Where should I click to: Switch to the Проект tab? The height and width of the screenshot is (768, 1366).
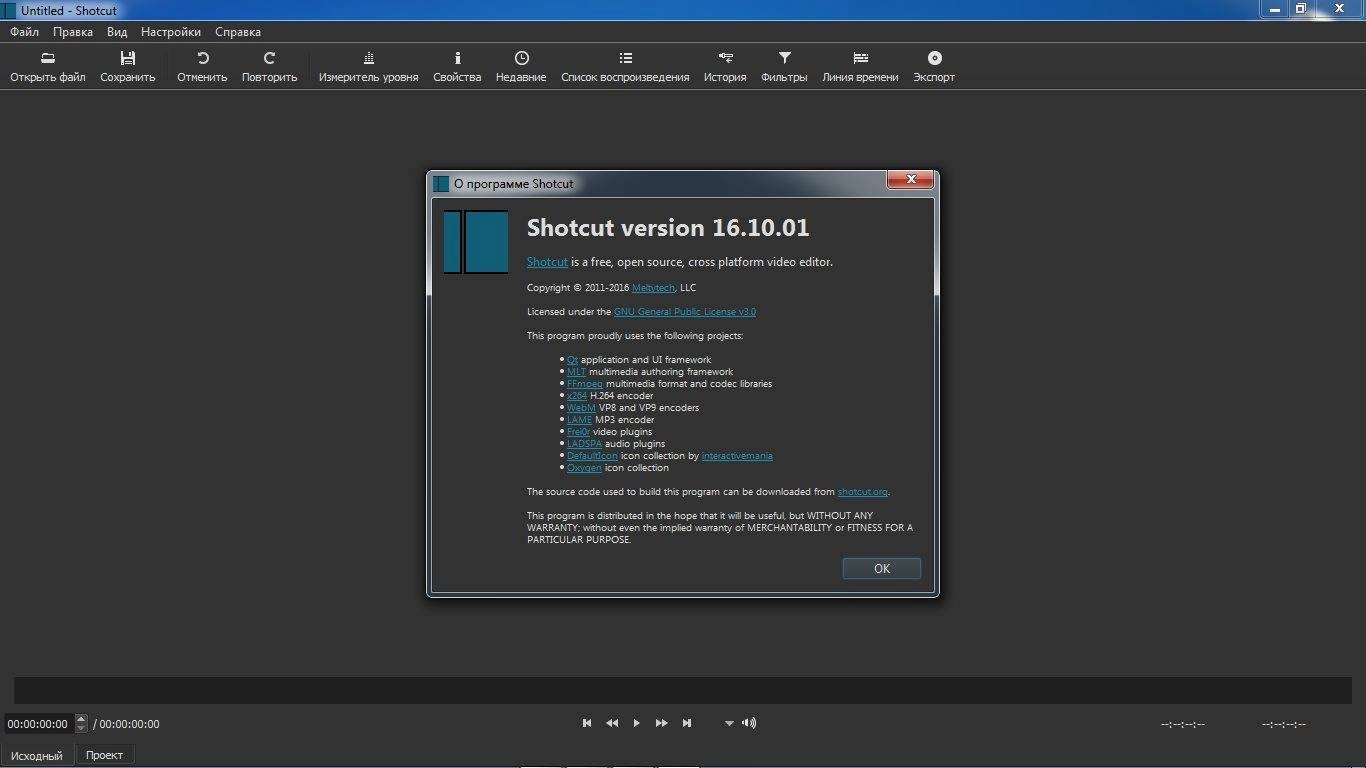pyautogui.click(x=104, y=755)
